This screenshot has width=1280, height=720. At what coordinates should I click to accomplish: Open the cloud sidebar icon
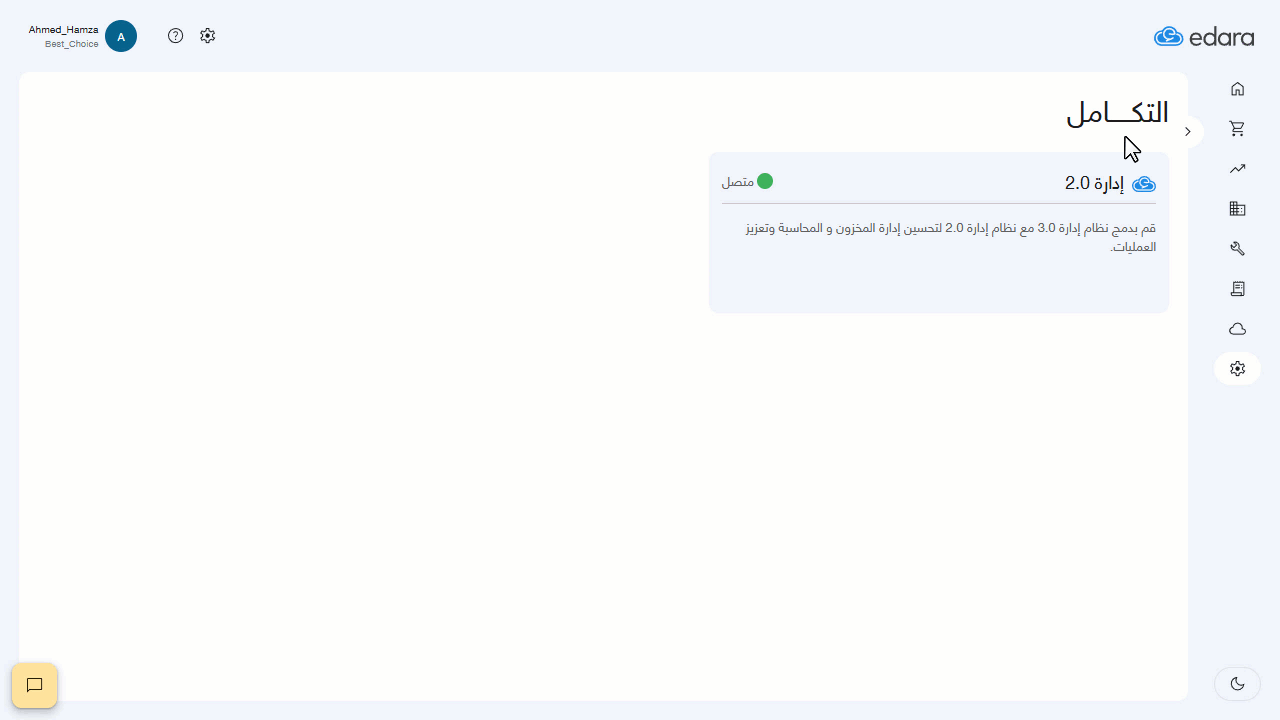tap(1237, 329)
